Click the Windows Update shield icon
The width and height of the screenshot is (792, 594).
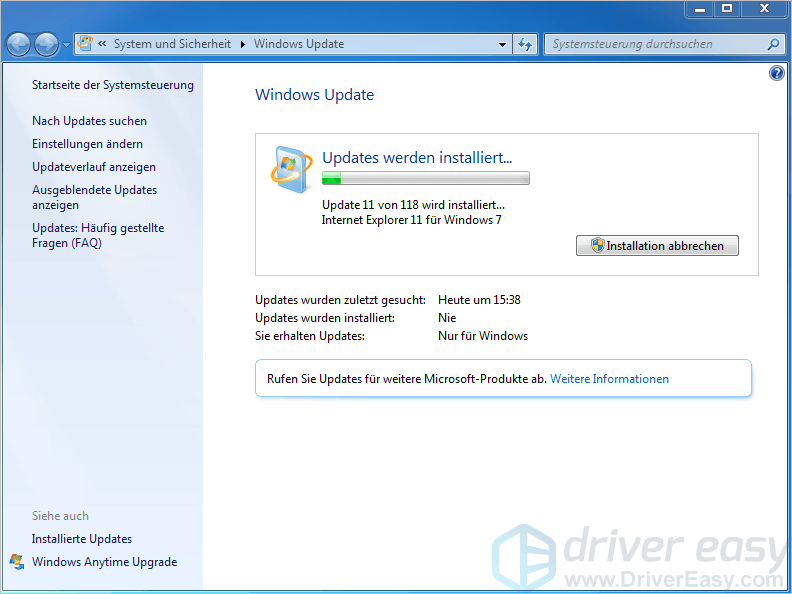(x=291, y=170)
